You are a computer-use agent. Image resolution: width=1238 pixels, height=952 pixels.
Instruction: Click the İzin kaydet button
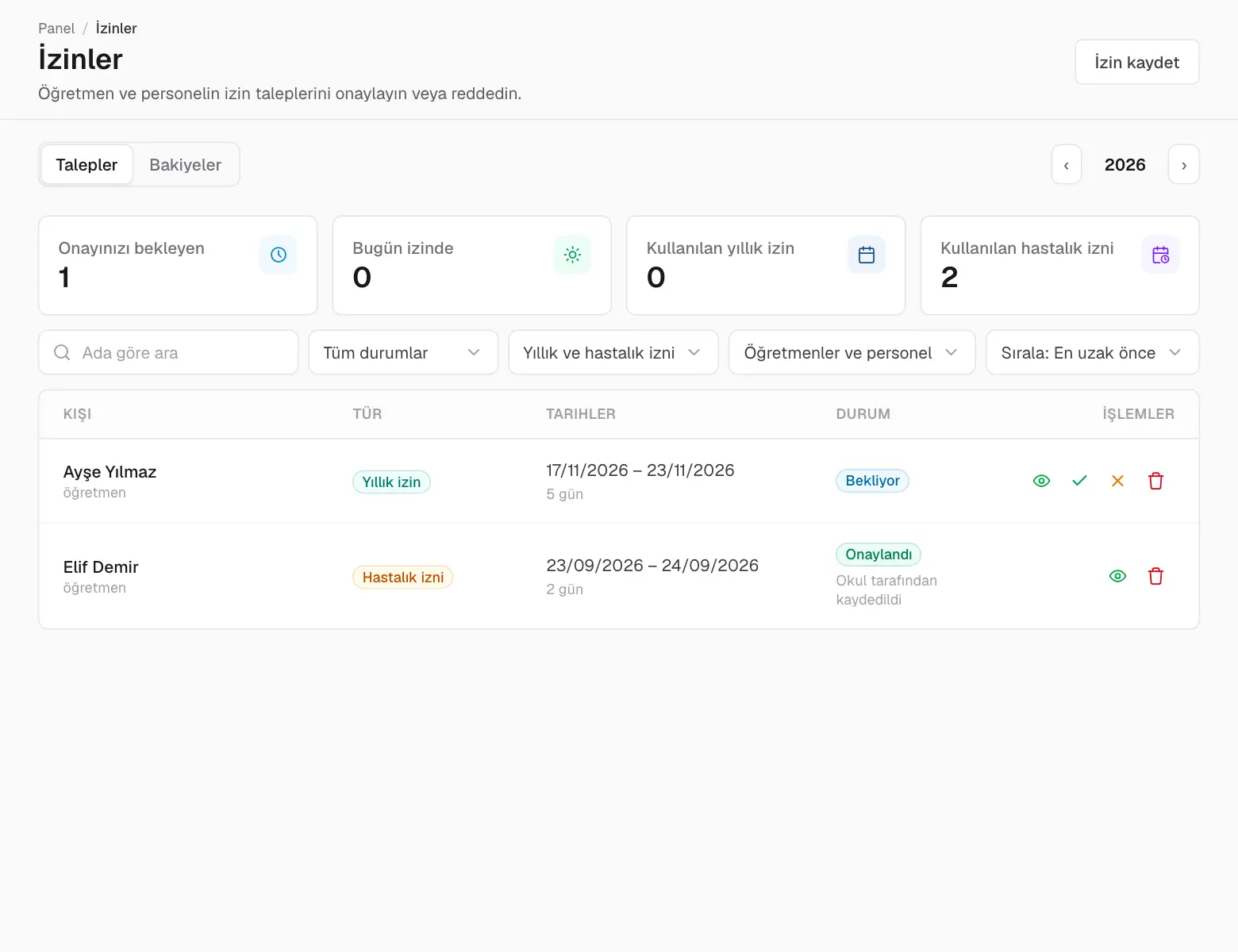click(1137, 62)
